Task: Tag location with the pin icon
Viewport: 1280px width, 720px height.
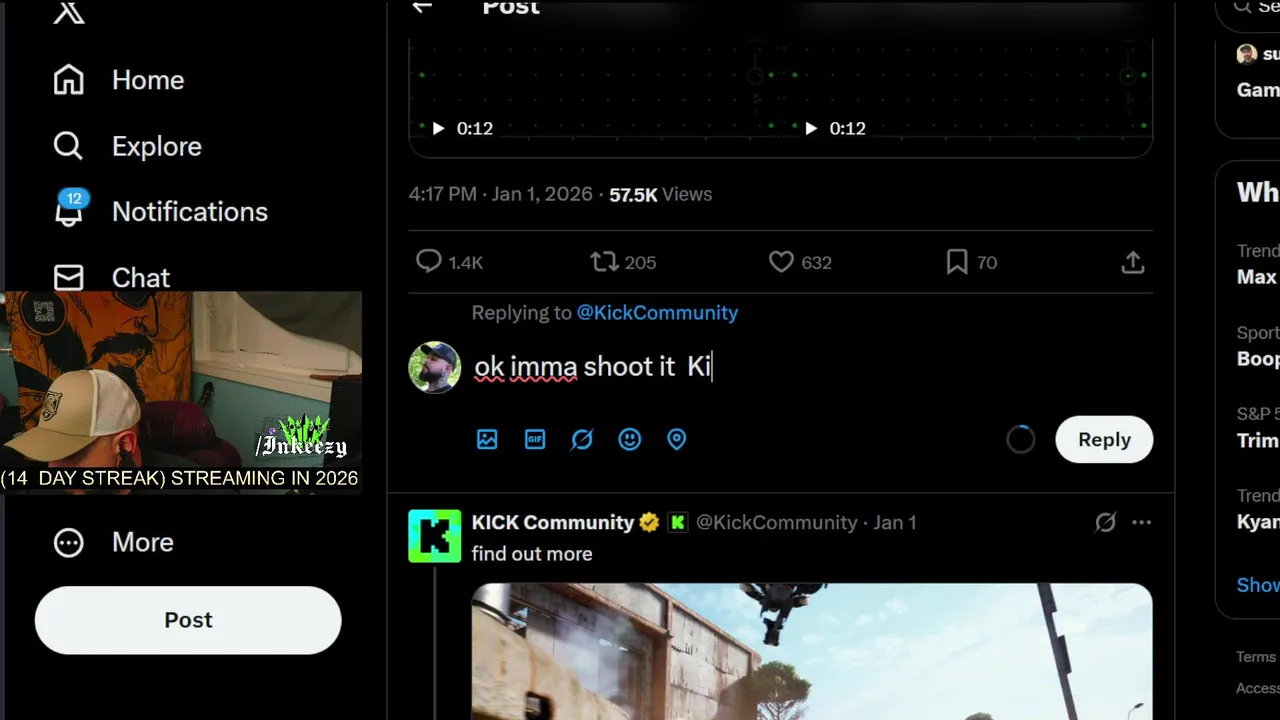Action: click(677, 439)
